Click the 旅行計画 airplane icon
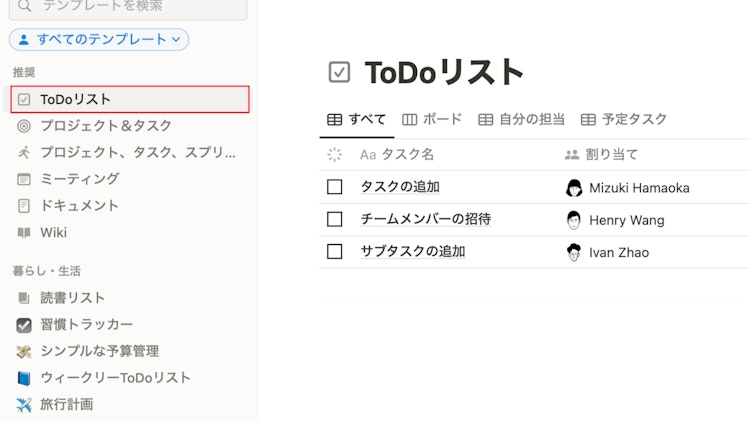Image resolution: width=750 pixels, height=422 pixels. tap(24, 405)
